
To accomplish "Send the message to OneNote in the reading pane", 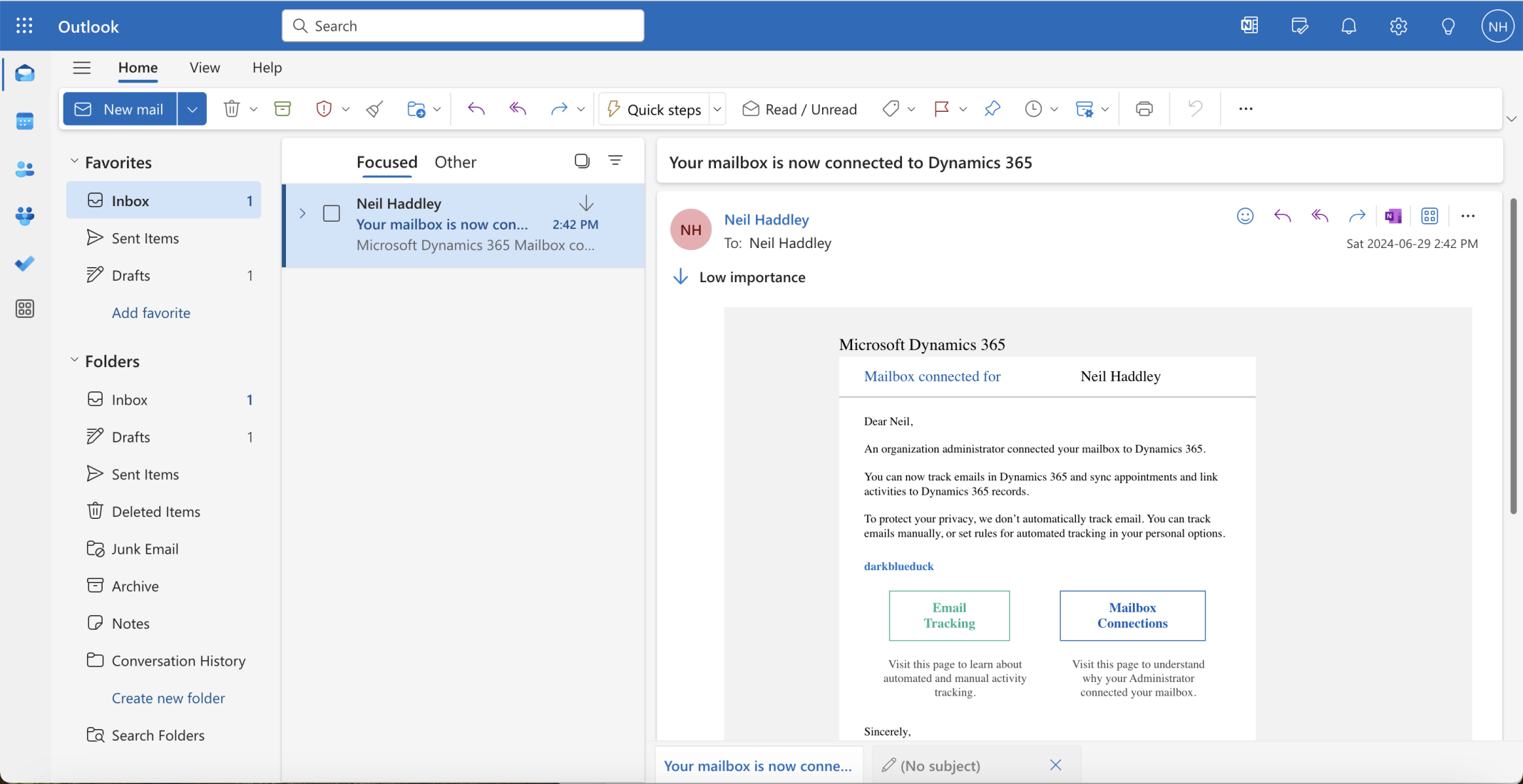I will coord(1393,216).
